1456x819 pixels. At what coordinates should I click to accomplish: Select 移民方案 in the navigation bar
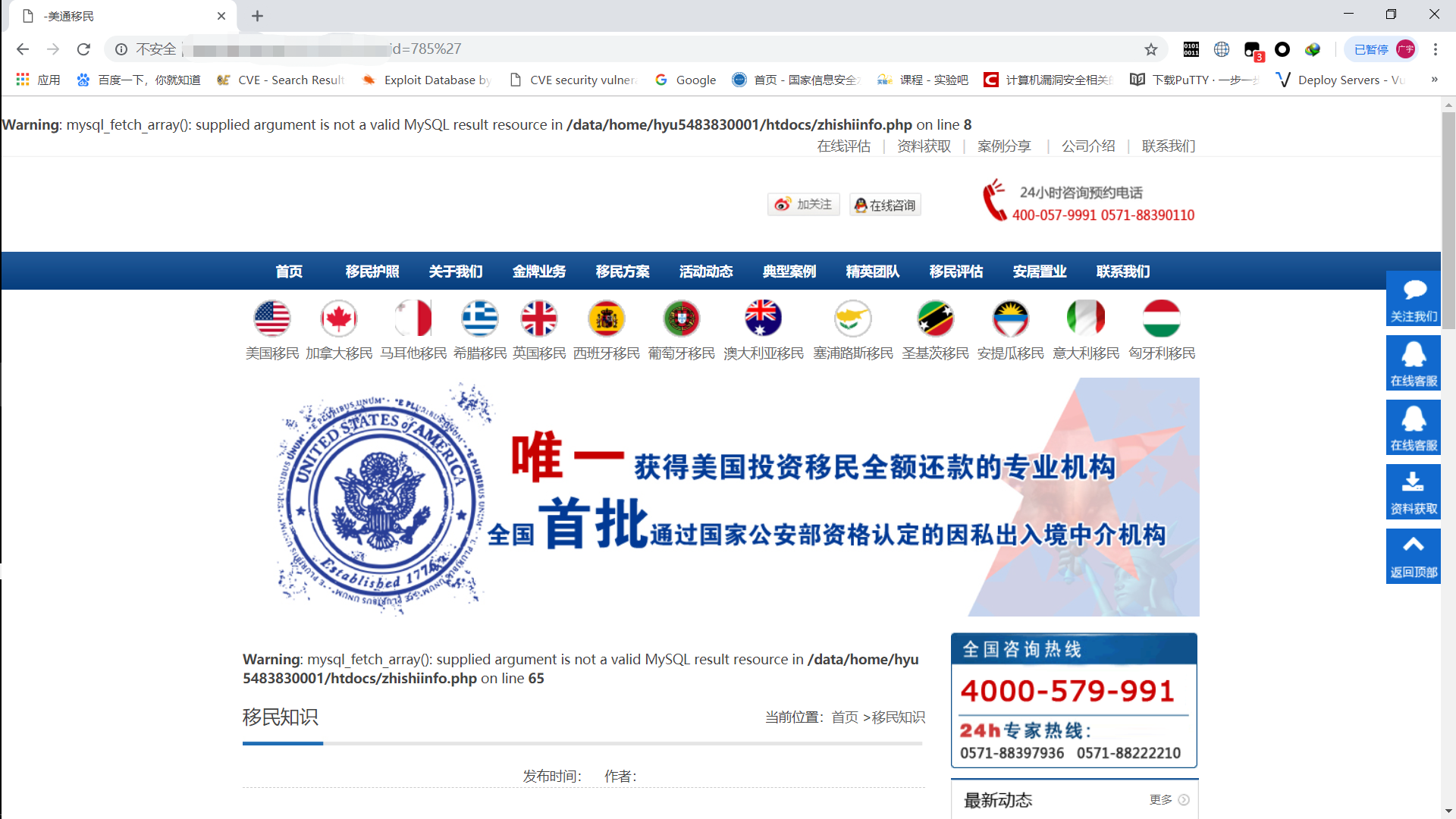point(623,271)
